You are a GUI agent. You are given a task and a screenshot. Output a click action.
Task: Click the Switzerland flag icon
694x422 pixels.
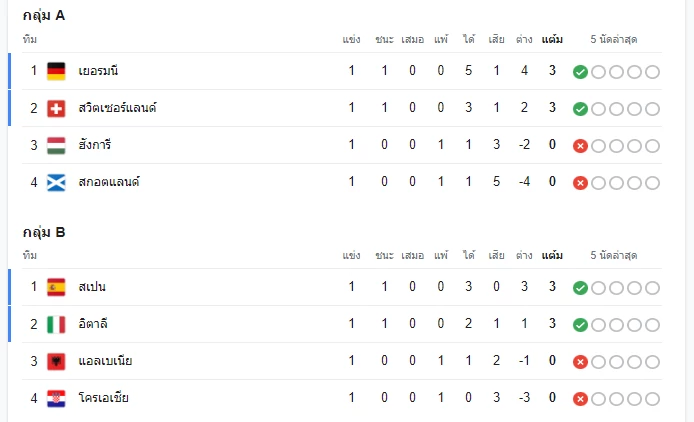click(x=56, y=108)
